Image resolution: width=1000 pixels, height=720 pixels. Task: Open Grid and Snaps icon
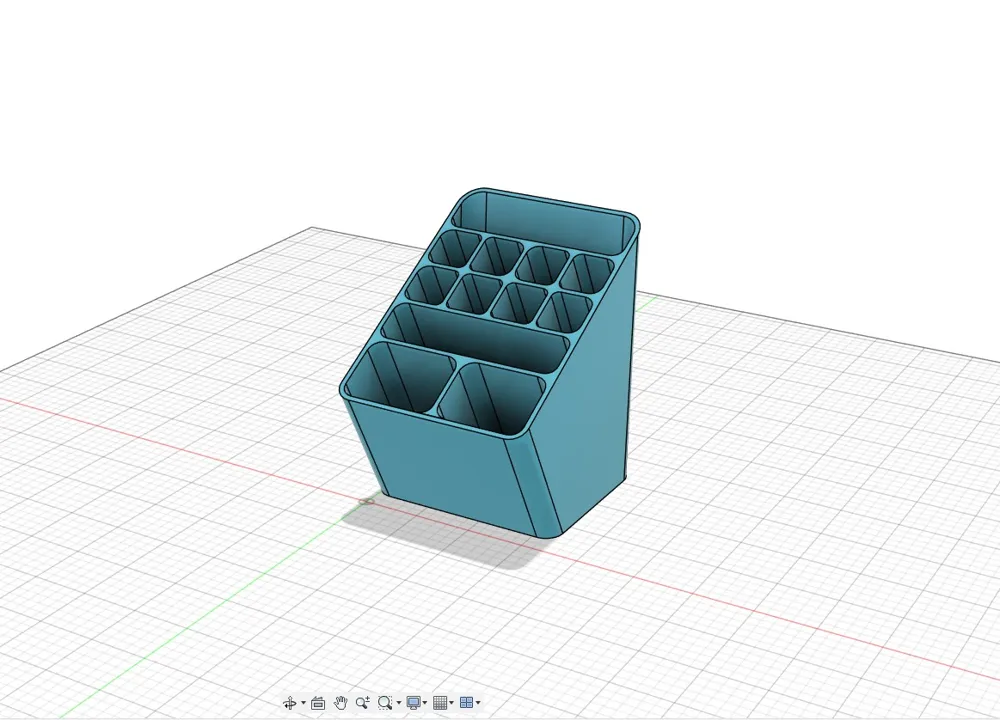coord(440,703)
